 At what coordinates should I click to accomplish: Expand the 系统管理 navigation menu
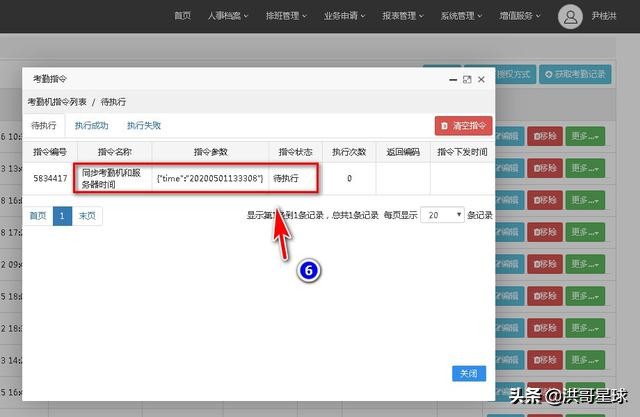(x=461, y=16)
